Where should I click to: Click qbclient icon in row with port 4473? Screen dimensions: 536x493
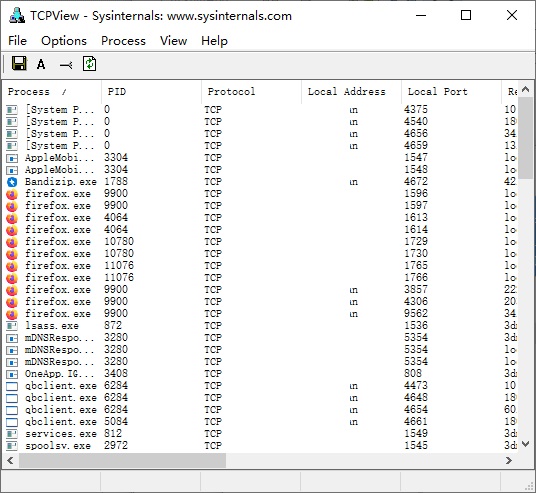pos(12,386)
